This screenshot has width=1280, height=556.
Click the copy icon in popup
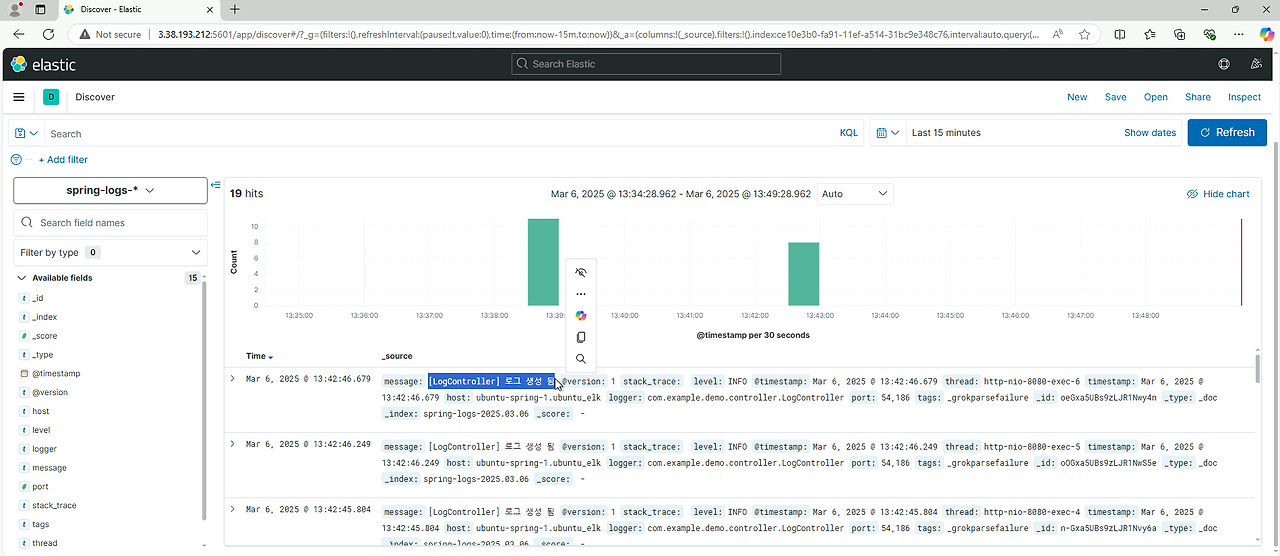[581, 338]
